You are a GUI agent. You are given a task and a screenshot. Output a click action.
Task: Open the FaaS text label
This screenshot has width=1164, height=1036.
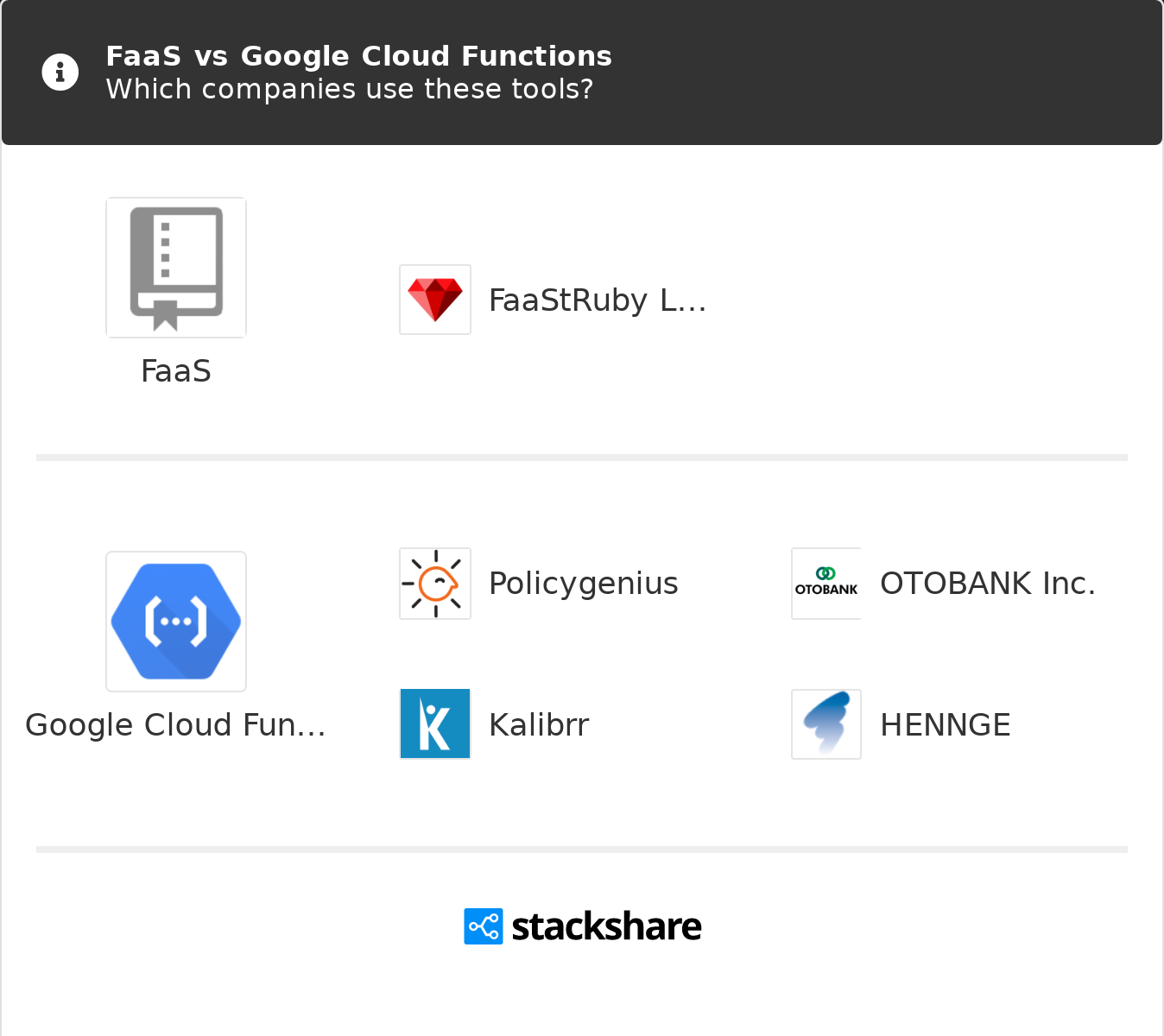coord(176,371)
